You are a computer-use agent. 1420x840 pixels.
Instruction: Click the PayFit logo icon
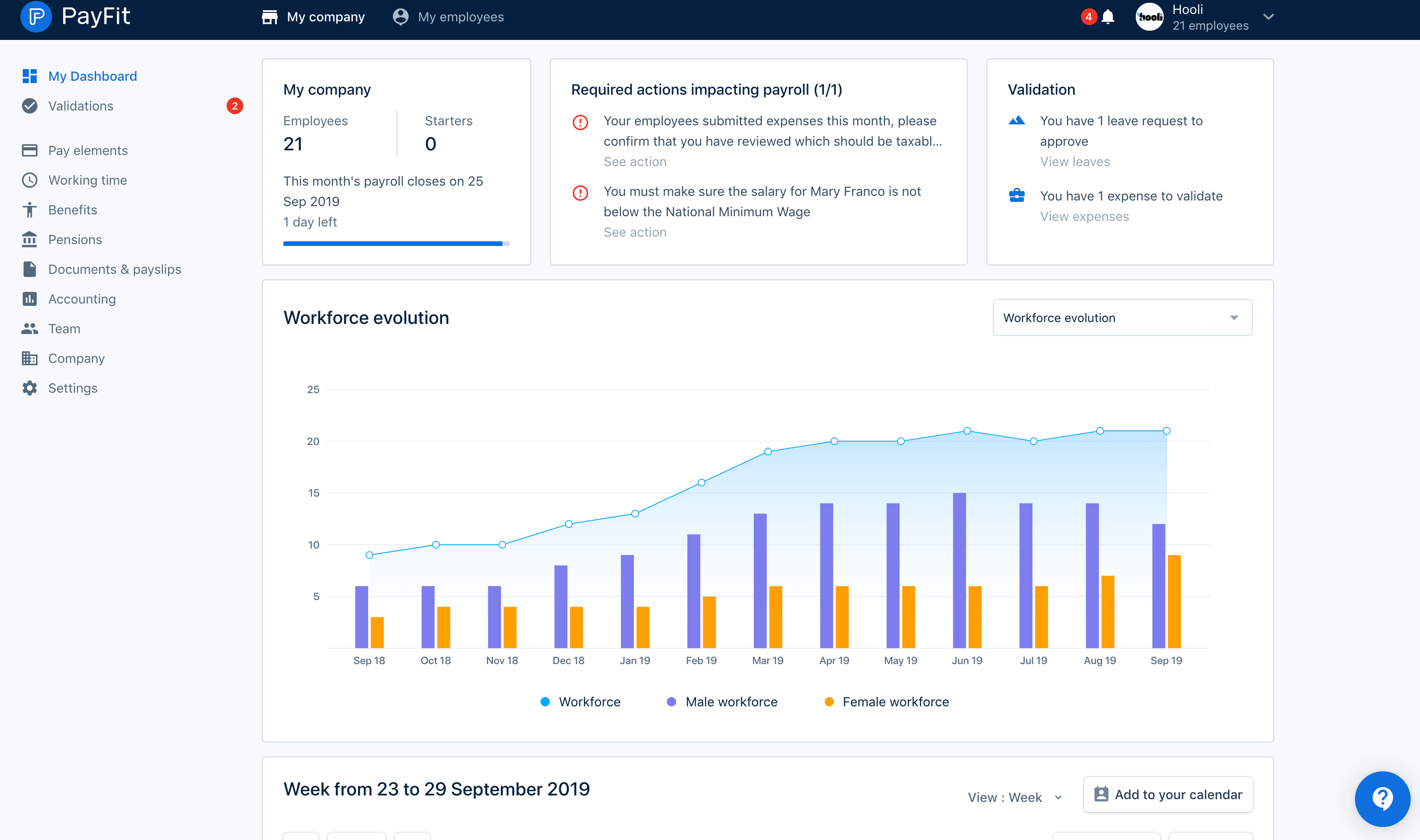36,16
